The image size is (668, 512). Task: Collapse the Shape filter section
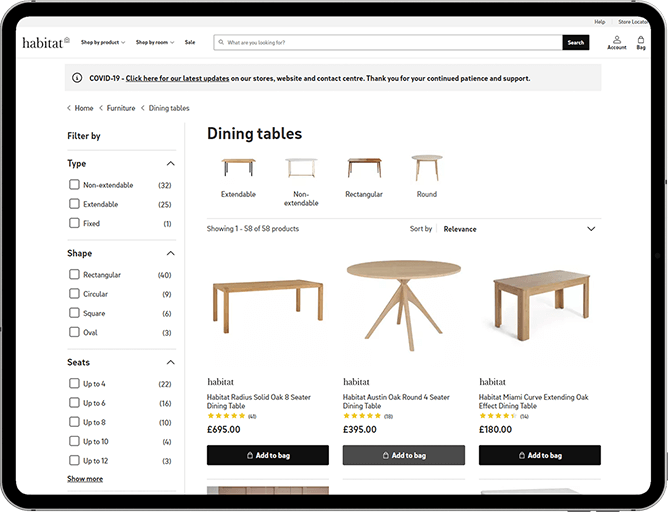tap(170, 253)
